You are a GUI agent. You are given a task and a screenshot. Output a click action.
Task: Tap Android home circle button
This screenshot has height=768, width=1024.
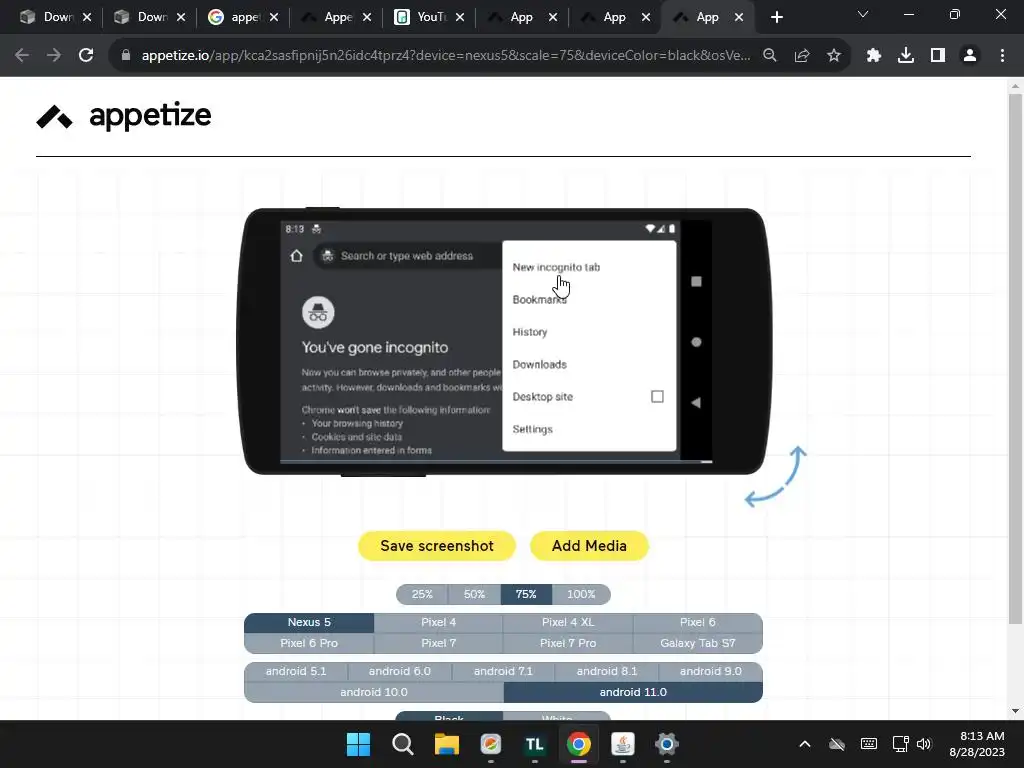tap(696, 342)
